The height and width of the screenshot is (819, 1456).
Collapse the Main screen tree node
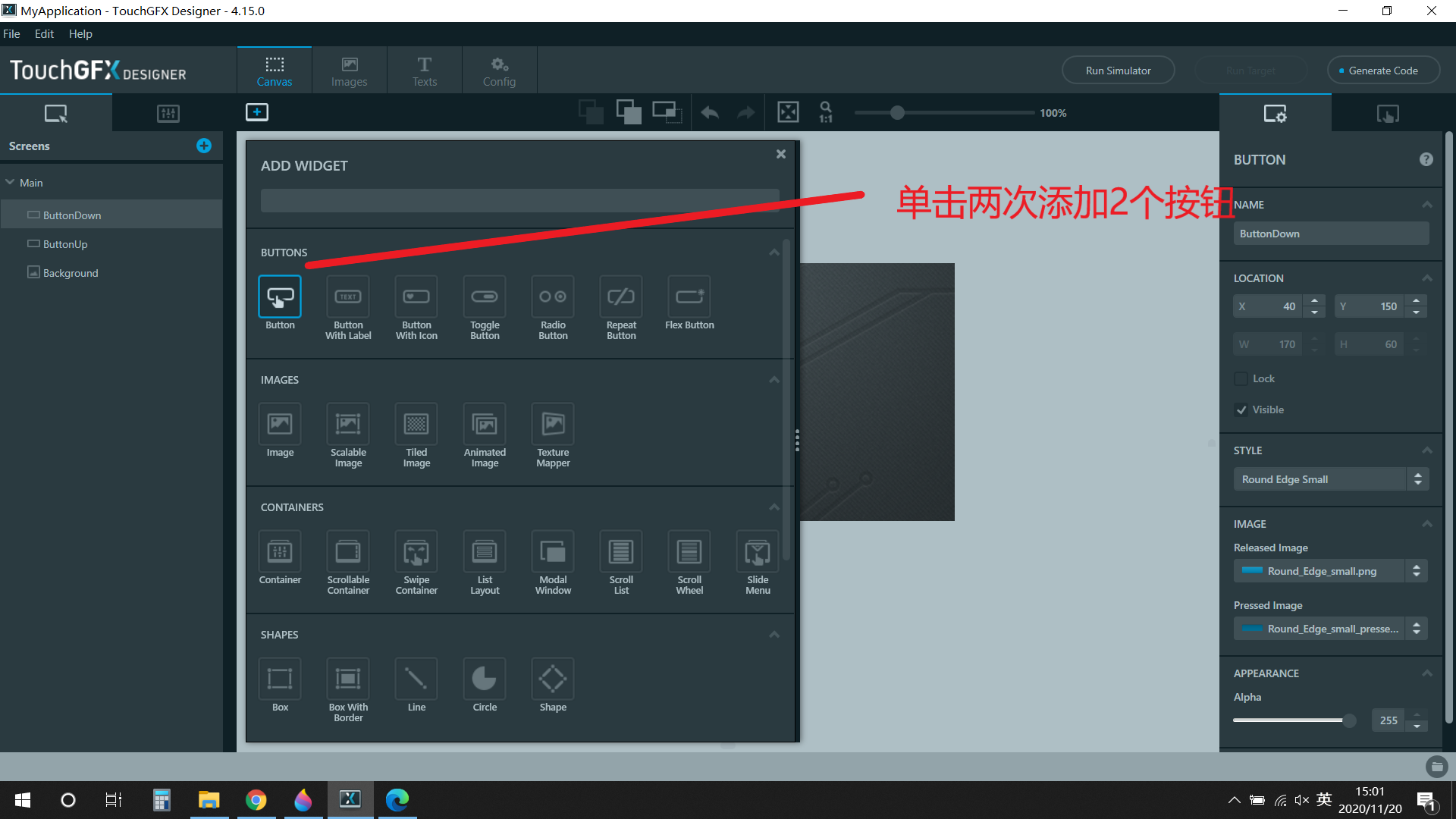tap(11, 183)
